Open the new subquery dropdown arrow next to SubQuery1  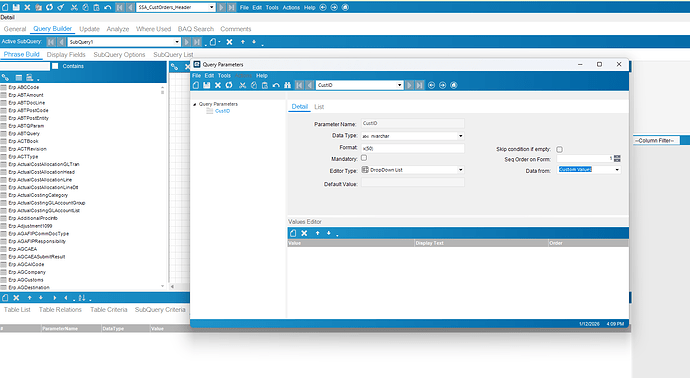(219, 42)
